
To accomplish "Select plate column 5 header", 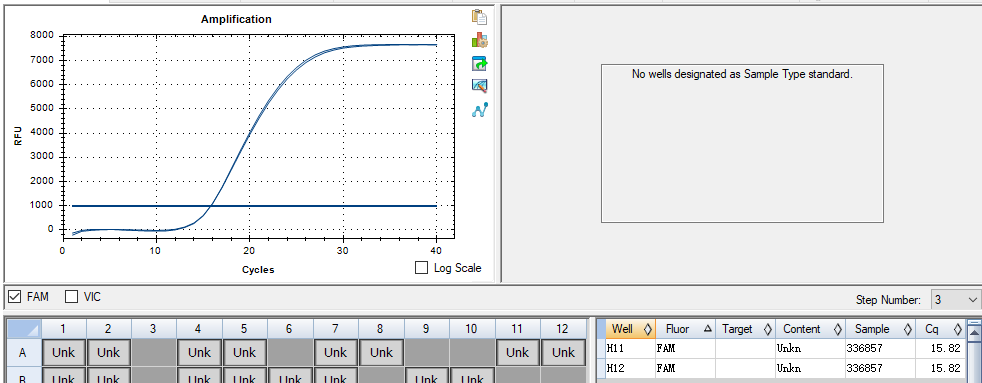I will pos(244,329).
